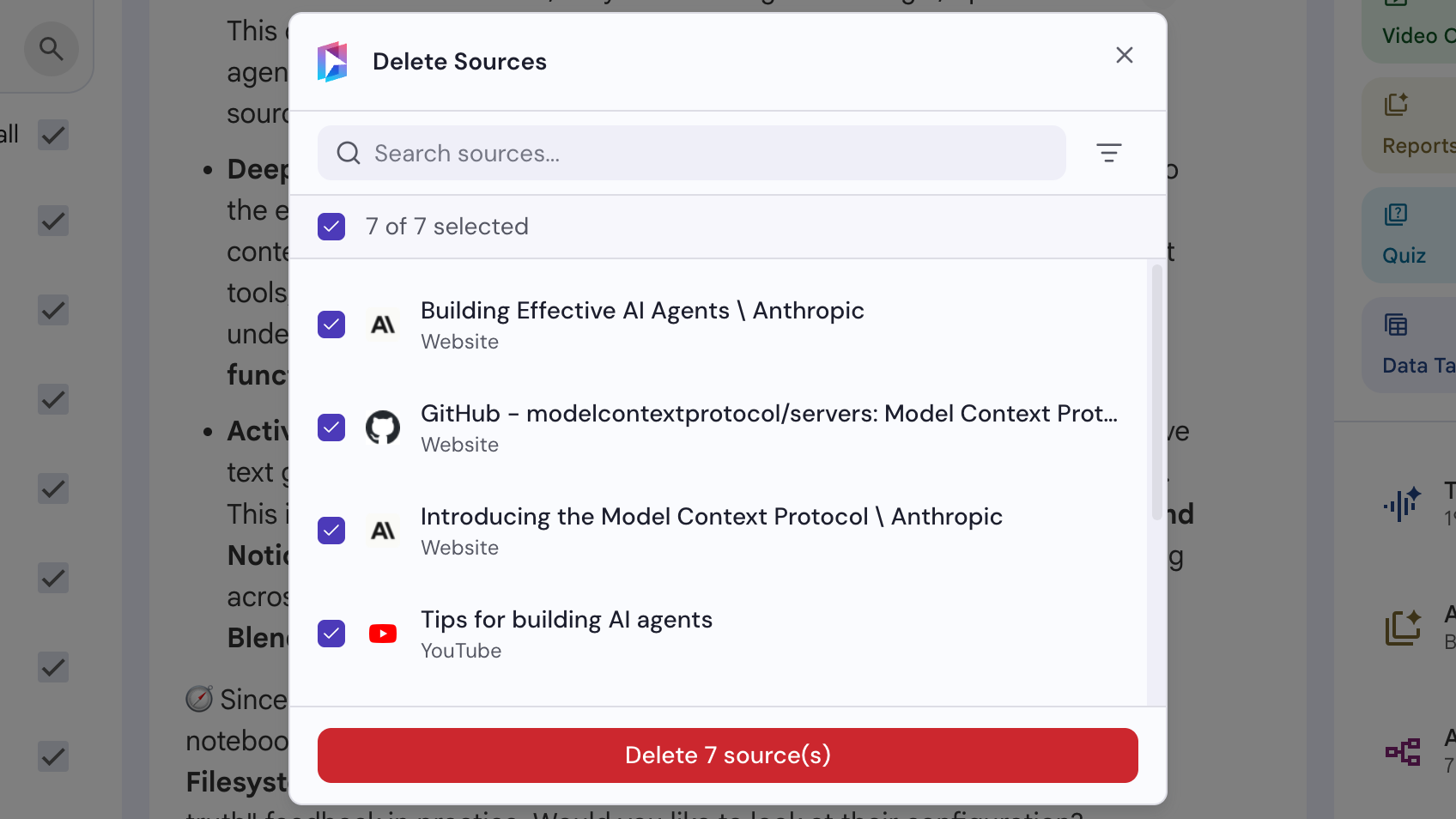Focus the Search sources input field

[692, 153]
